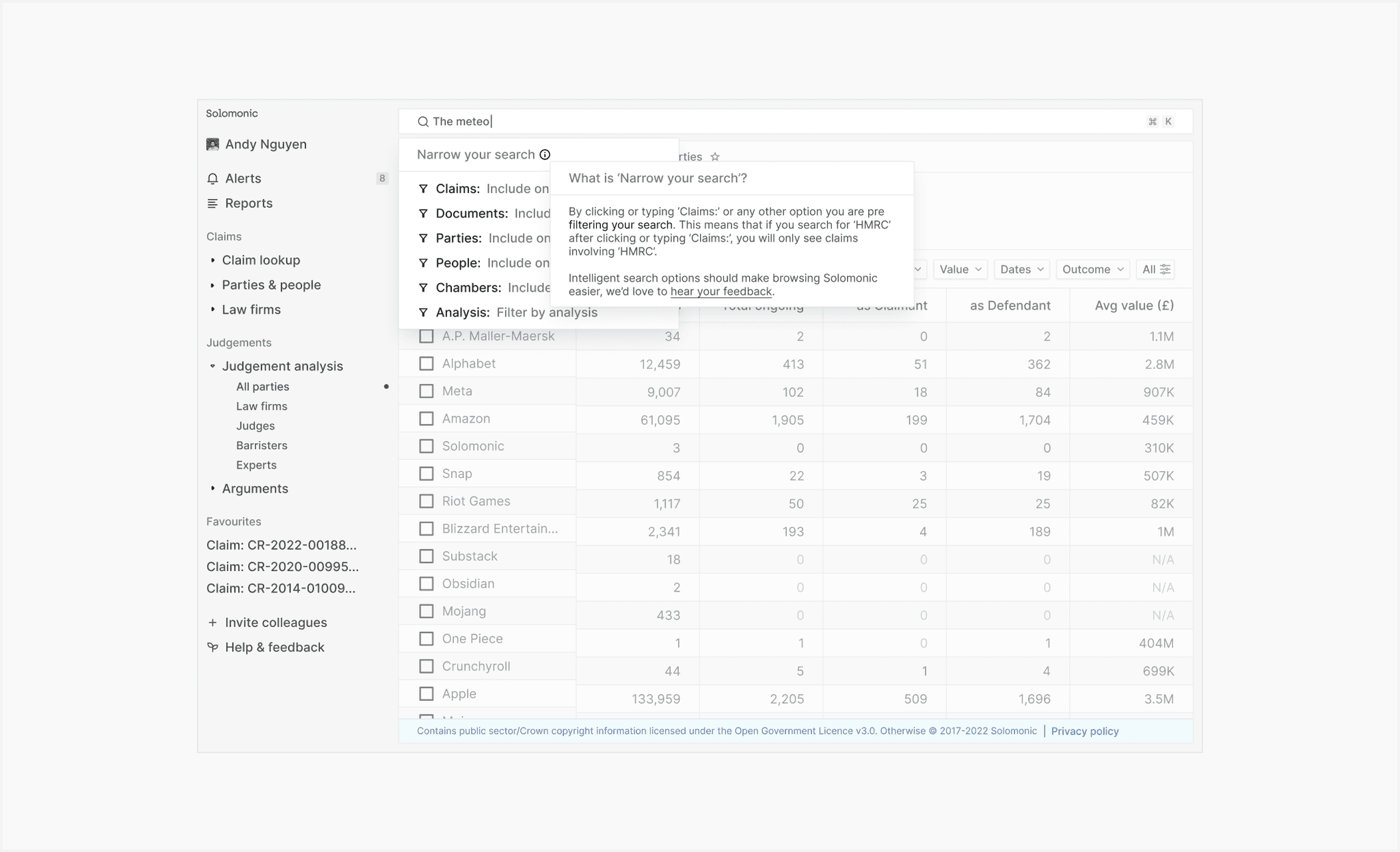Open the Value filter dropdown
Viewport: 1400px width, 852px height.
[x=960, y=269]
